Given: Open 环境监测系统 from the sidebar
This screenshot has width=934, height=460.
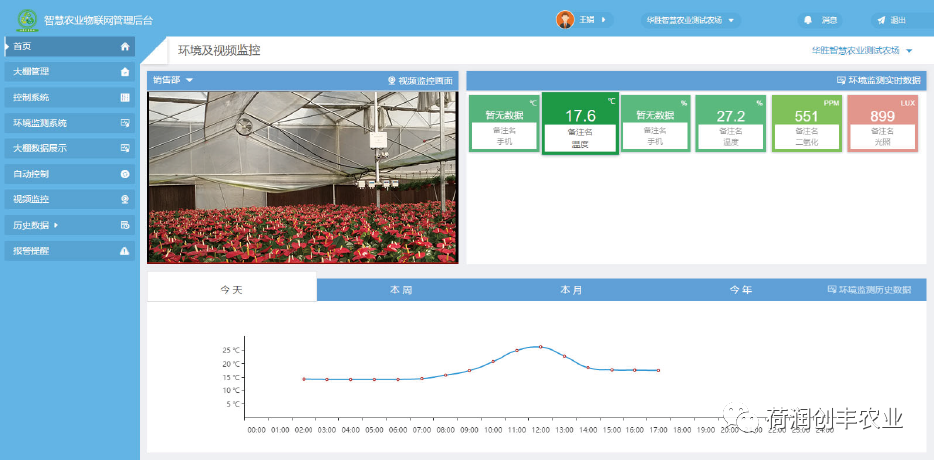Looking at the screenshot, I should (x=70, y=123).
